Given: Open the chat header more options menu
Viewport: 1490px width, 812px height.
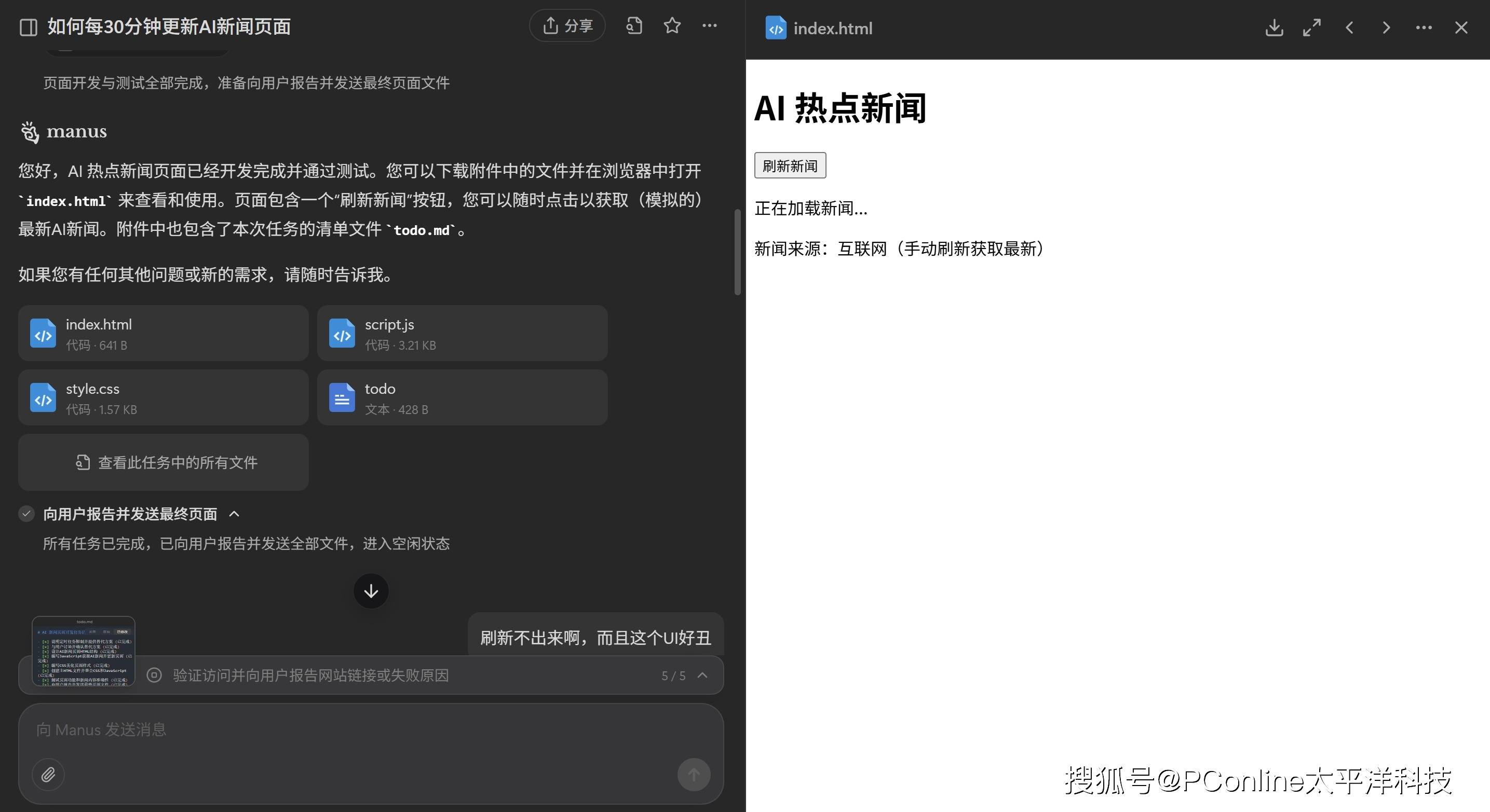Looking at the screenshot, I should (x=709, y=25).
